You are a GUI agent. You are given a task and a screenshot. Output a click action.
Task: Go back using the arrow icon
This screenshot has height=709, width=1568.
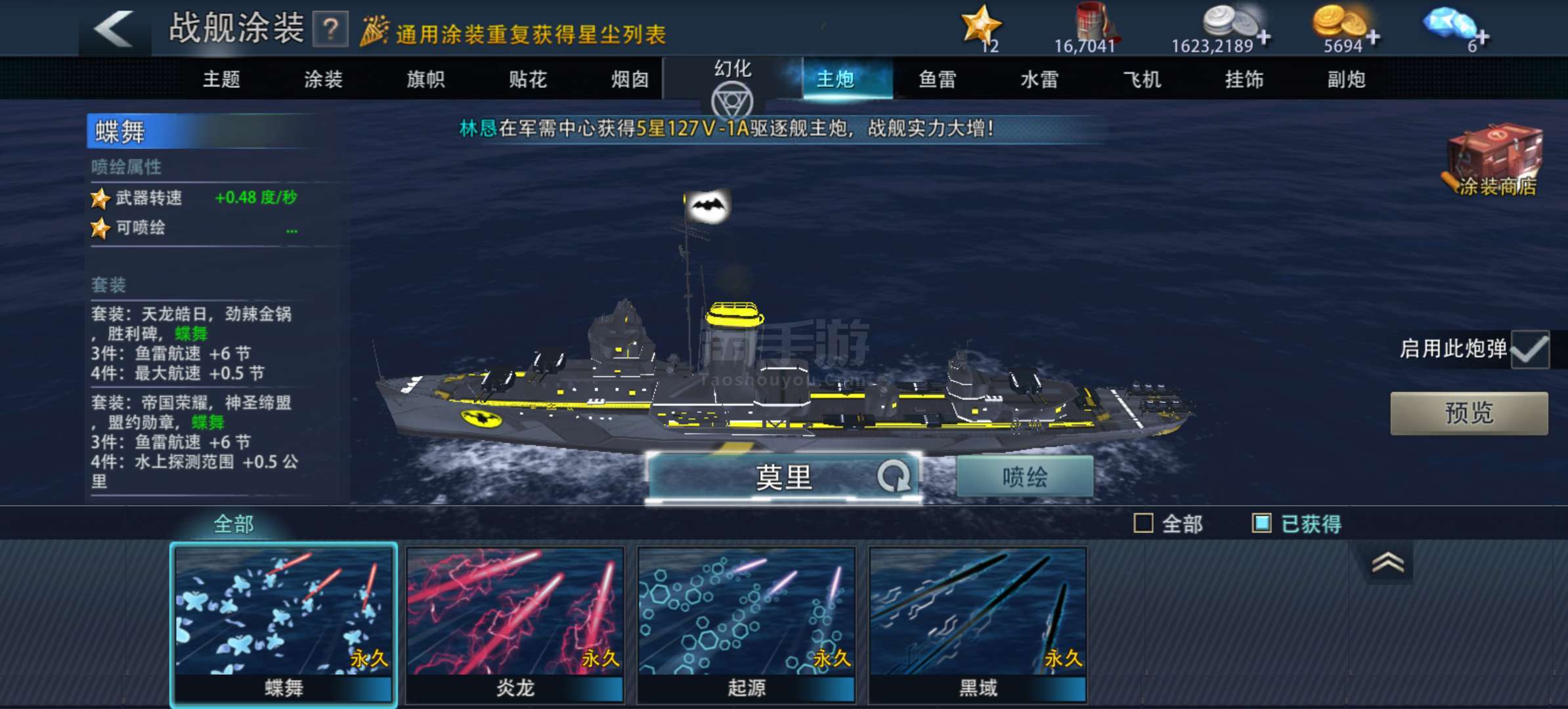click(x=114, y=29)
